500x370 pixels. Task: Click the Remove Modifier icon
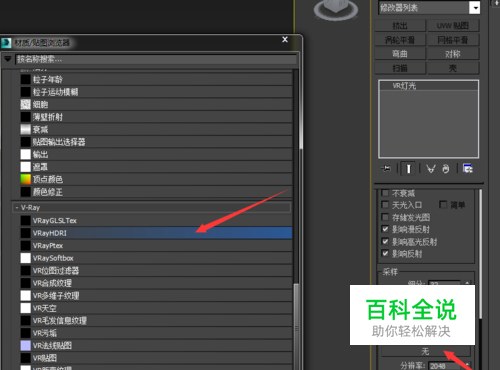coord(446,169)
